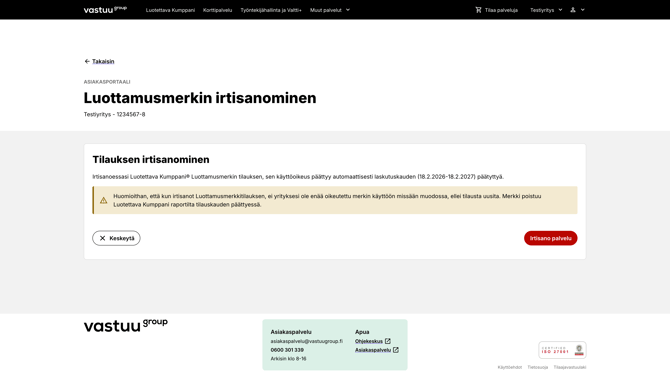Open Korttipalvelu menu item
Image resolution: width=670 pixels, height=376 pixels.
point(217,10)
